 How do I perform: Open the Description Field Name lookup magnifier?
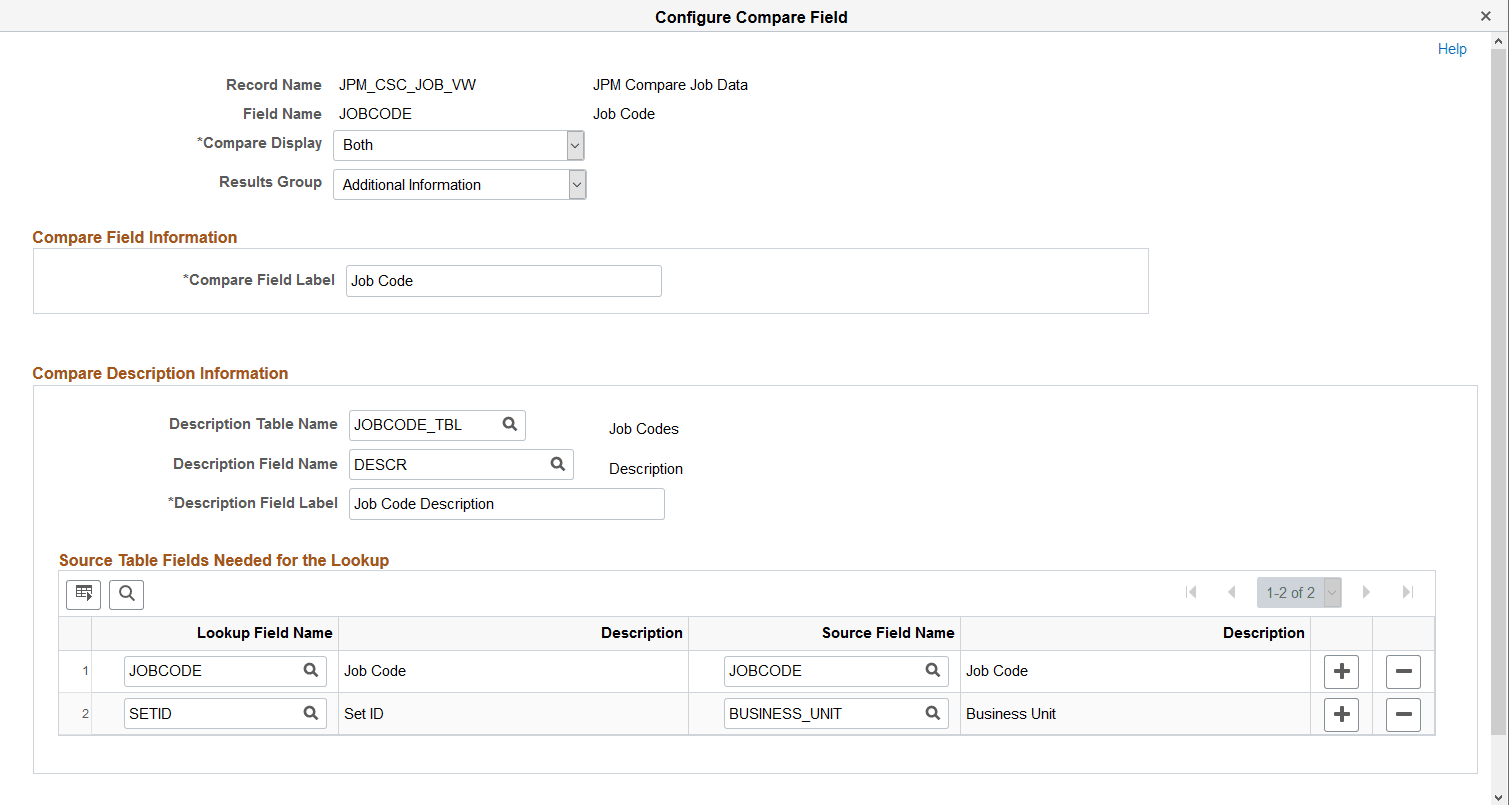coord(557,464)
